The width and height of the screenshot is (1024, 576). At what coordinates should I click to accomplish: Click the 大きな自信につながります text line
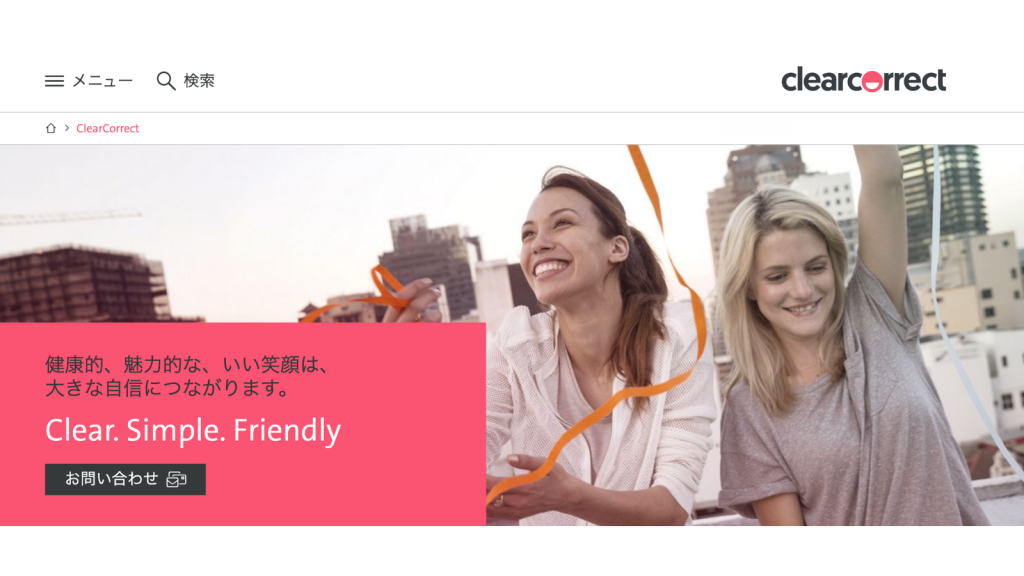168,389
